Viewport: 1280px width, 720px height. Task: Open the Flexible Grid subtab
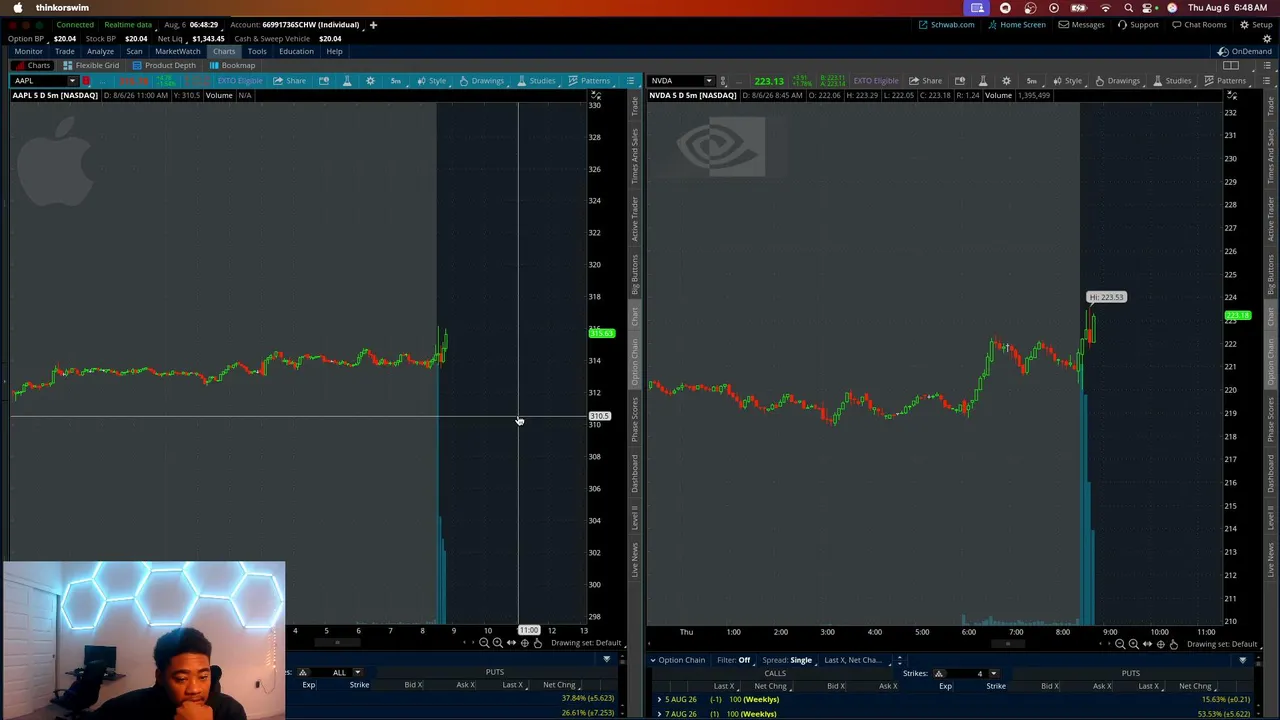coord(91,65)
